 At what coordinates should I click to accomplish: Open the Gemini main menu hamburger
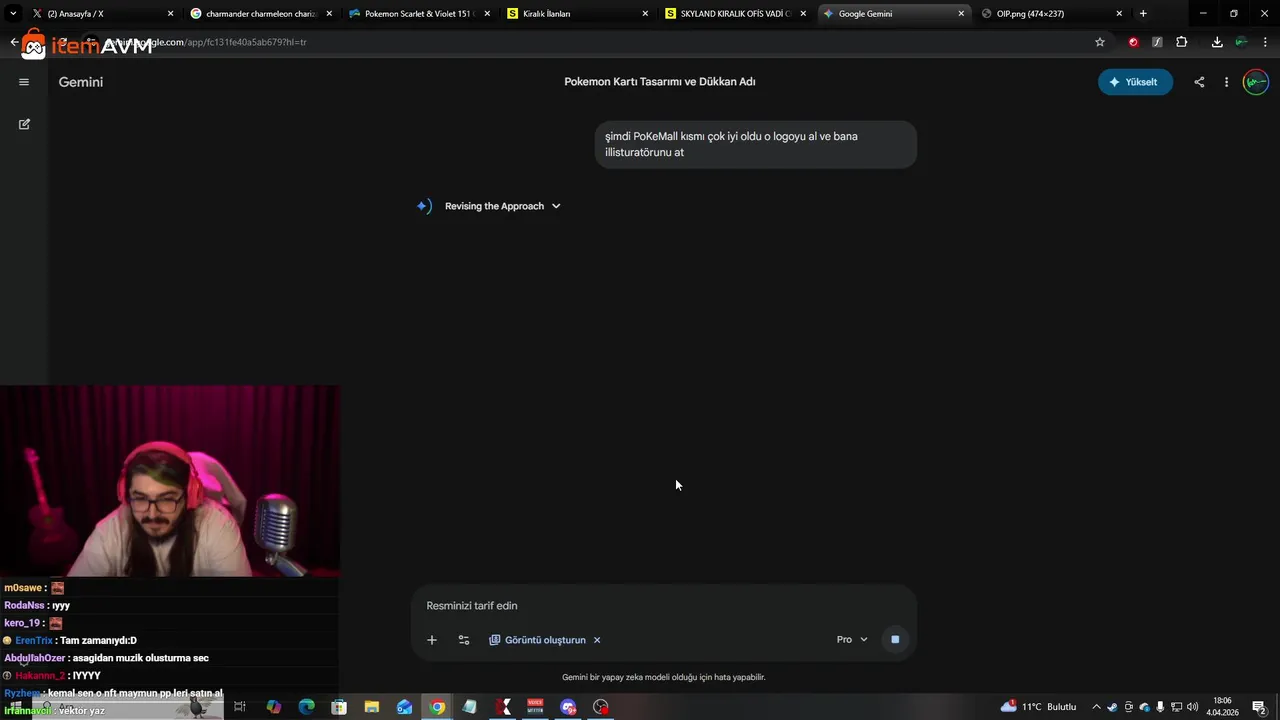click(x=24, y=82)
